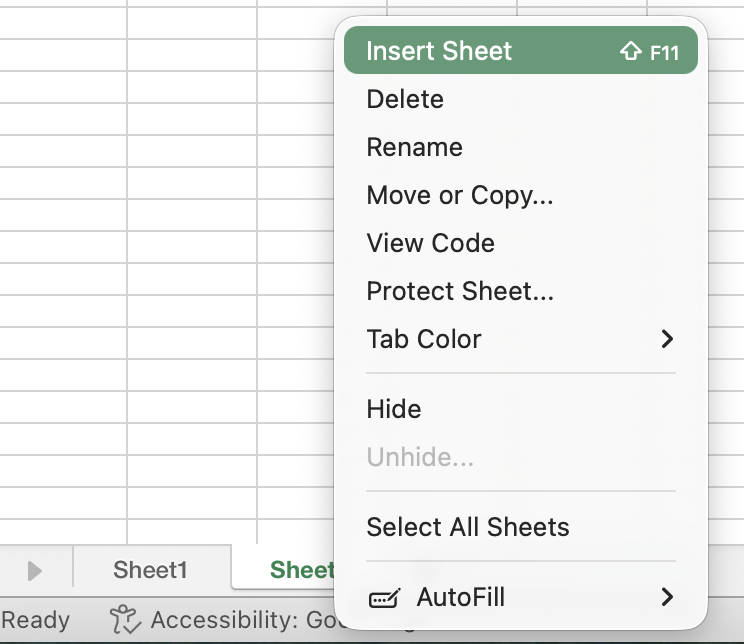Choose Select All Sheets
Viewport: 744px width, 644px height.
467,527
